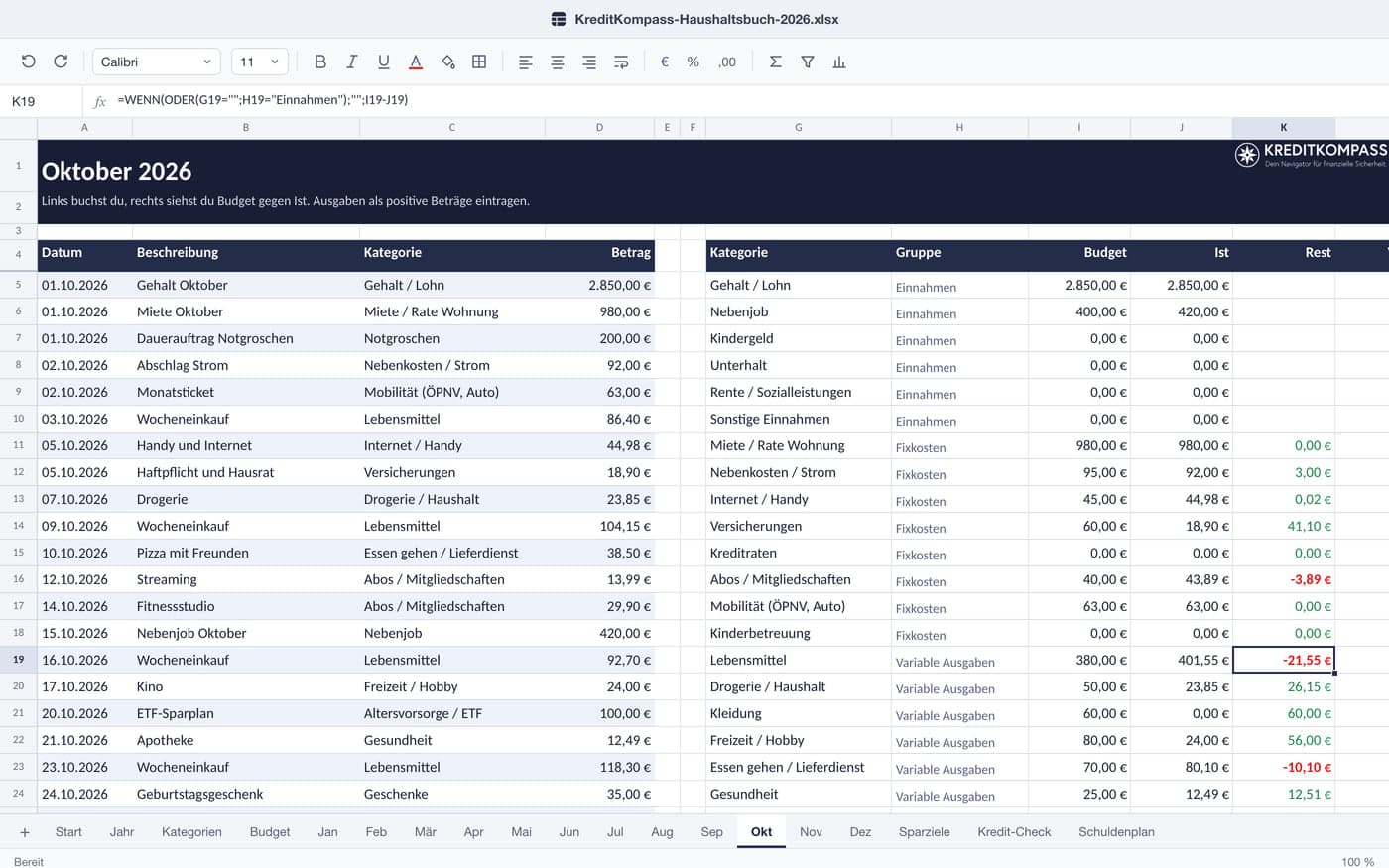1389x868 pixels.
Task: Insert a sum with the Sigma icon
Action: point(776,62)
